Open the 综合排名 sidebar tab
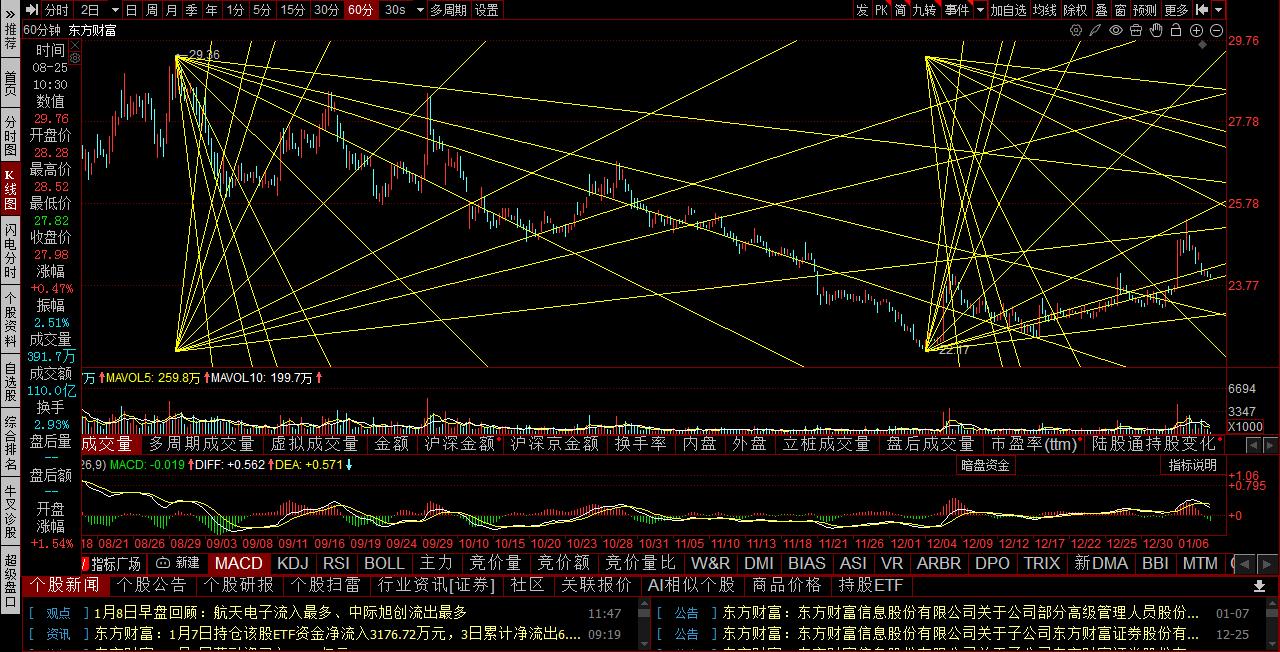Screen dimensions: 1280x652 click(10, 443)
